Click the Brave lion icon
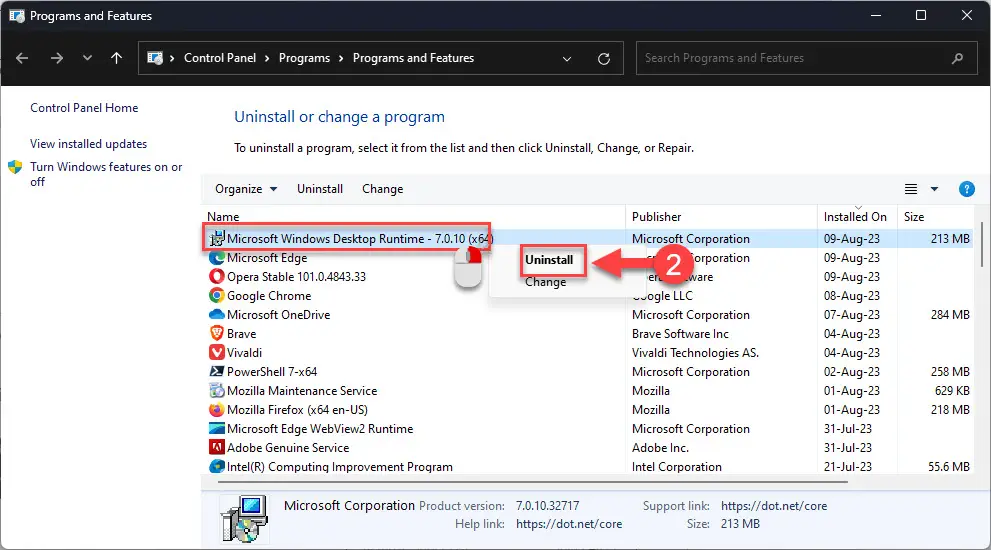991x550 pixels. tap(217, 334)
